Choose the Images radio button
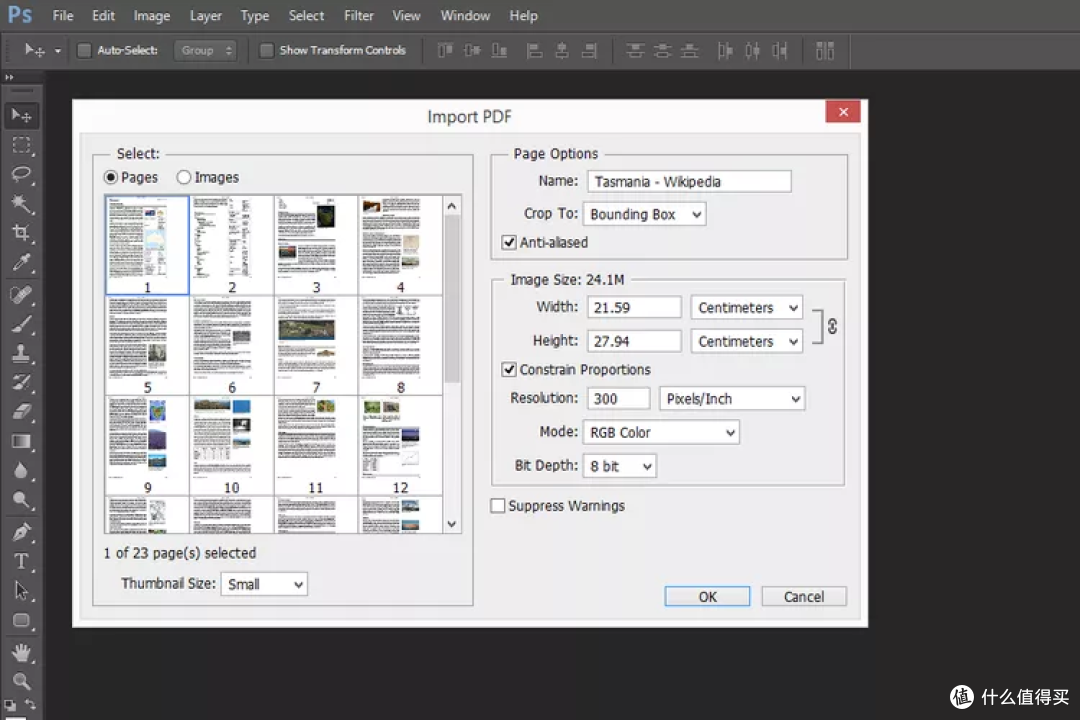Screen dimensions: 1080x720 point(183,177)
